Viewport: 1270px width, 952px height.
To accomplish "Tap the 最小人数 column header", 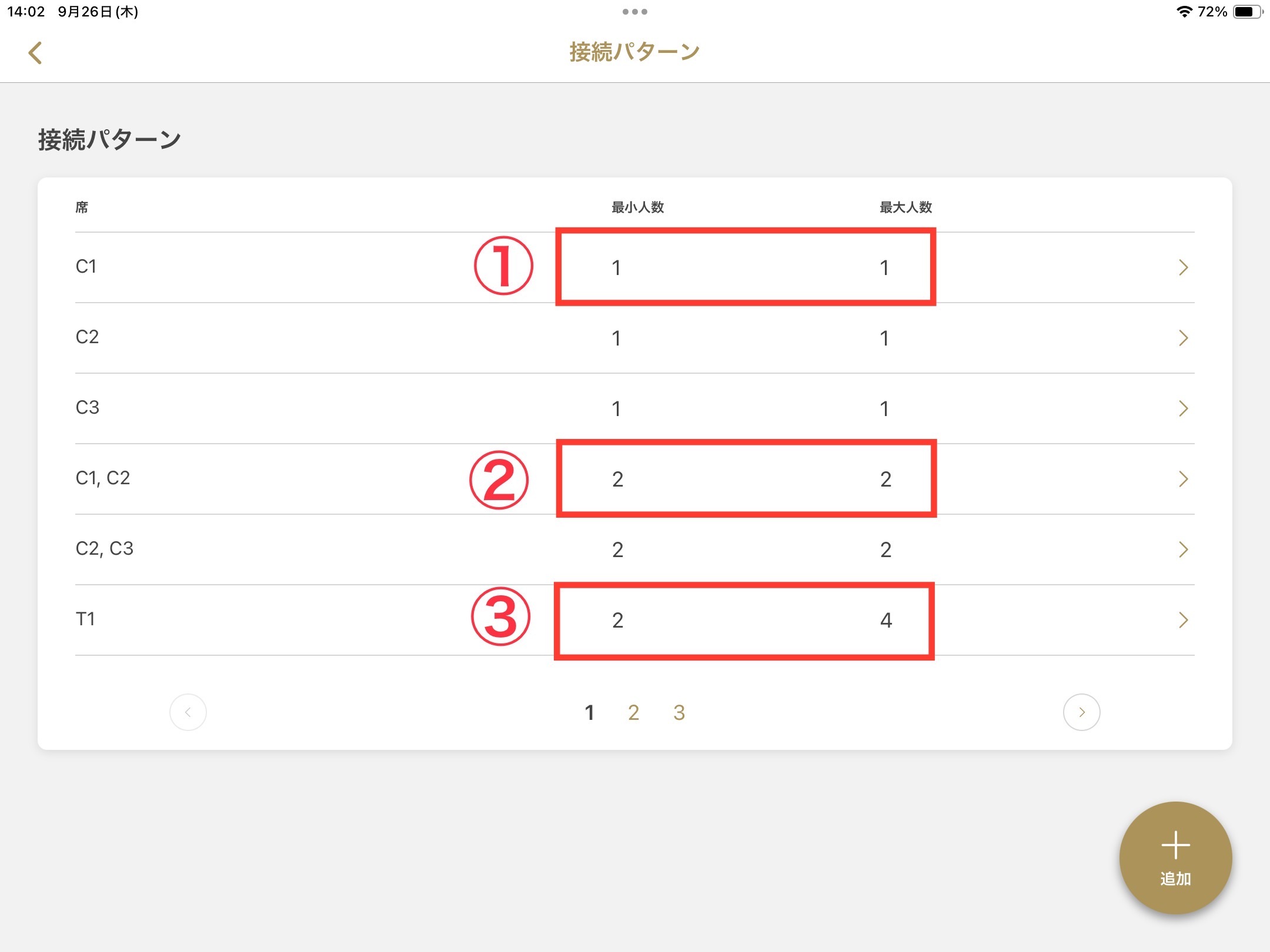I will tap(638, 207).
